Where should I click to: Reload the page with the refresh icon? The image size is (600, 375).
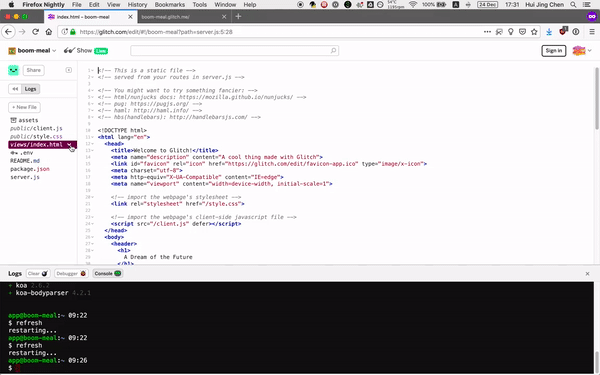(36, 32)
